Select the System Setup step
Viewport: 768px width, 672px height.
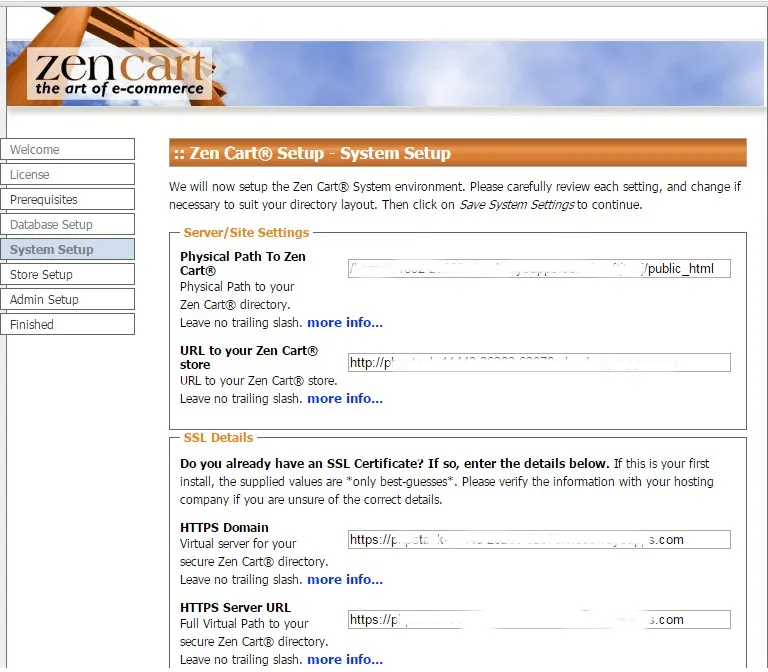coord(68,249)
